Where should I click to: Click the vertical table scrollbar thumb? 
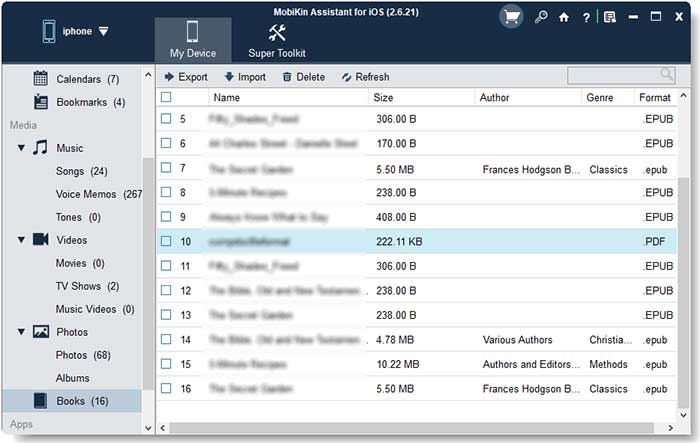[683, 293]
